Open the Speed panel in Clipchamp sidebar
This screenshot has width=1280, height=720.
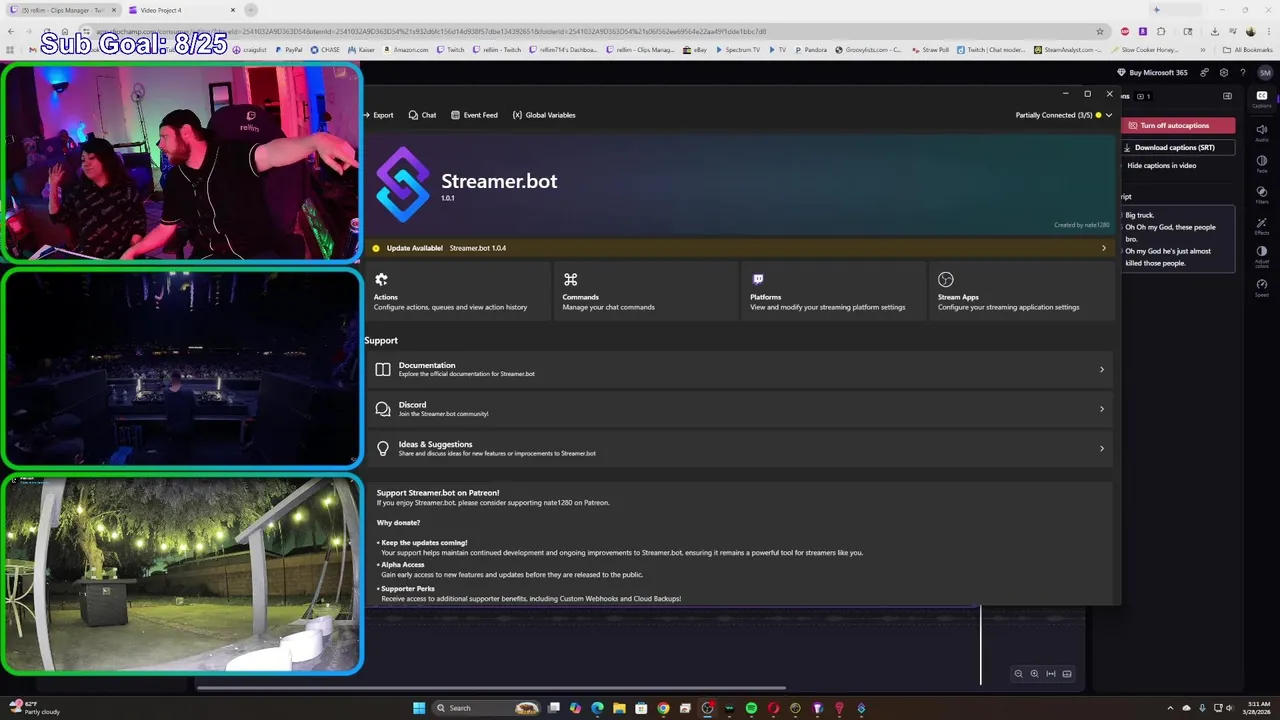(x=1262, y=288)
